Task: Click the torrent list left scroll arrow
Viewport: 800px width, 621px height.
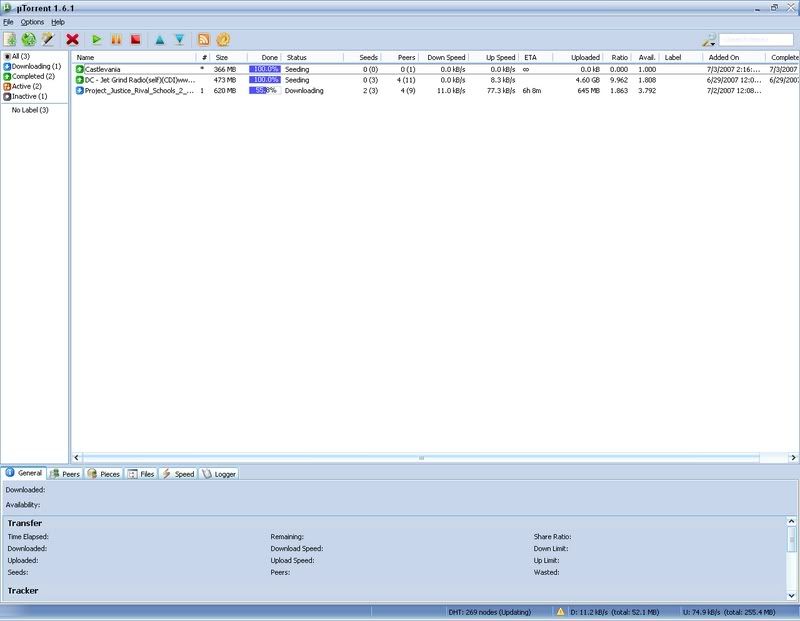Action: tap(77, 458)
